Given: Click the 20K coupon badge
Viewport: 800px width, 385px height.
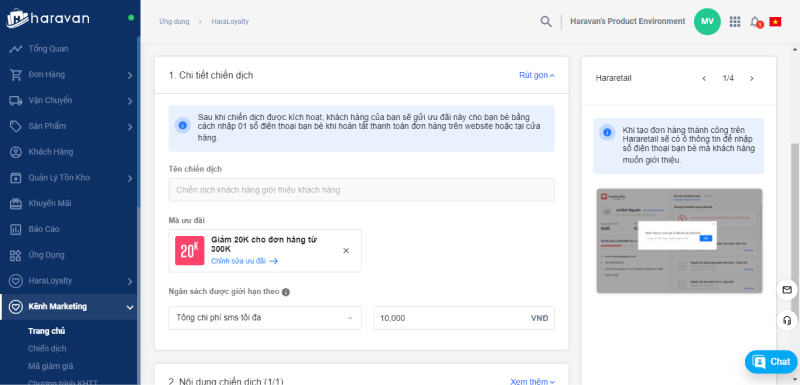Looking at the screenshot, I should click(x=190, y=250).
